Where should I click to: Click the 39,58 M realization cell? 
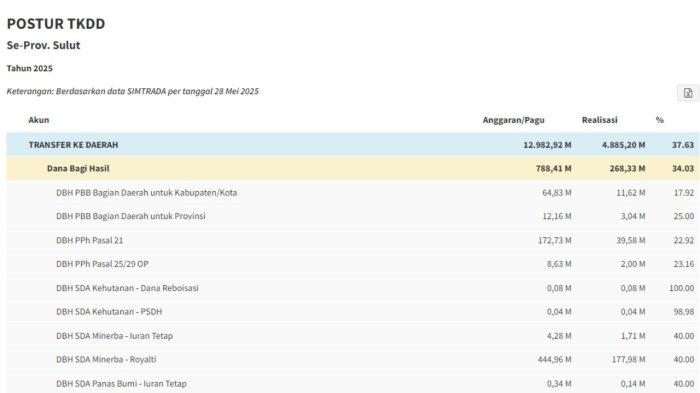coord(631,240)
